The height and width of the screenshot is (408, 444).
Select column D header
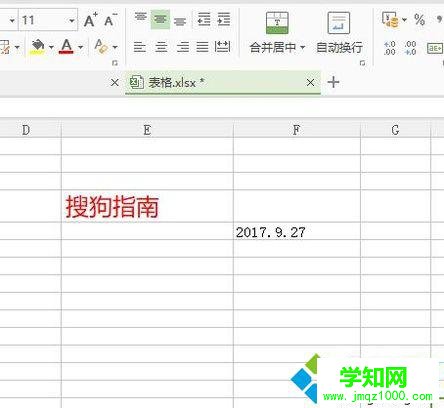(x=30, y=130)
